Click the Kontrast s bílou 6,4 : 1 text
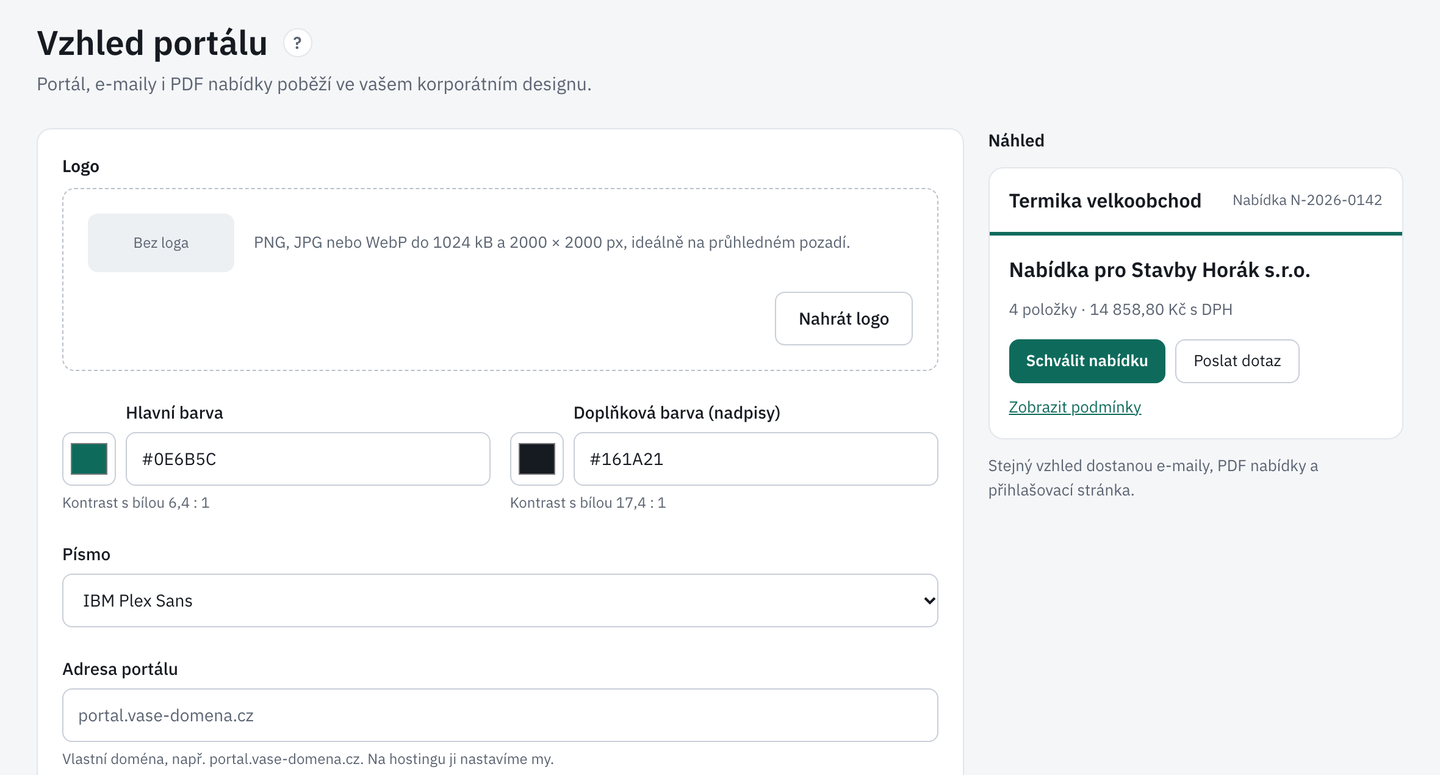The image size is (1440, 775). (136, 502)
